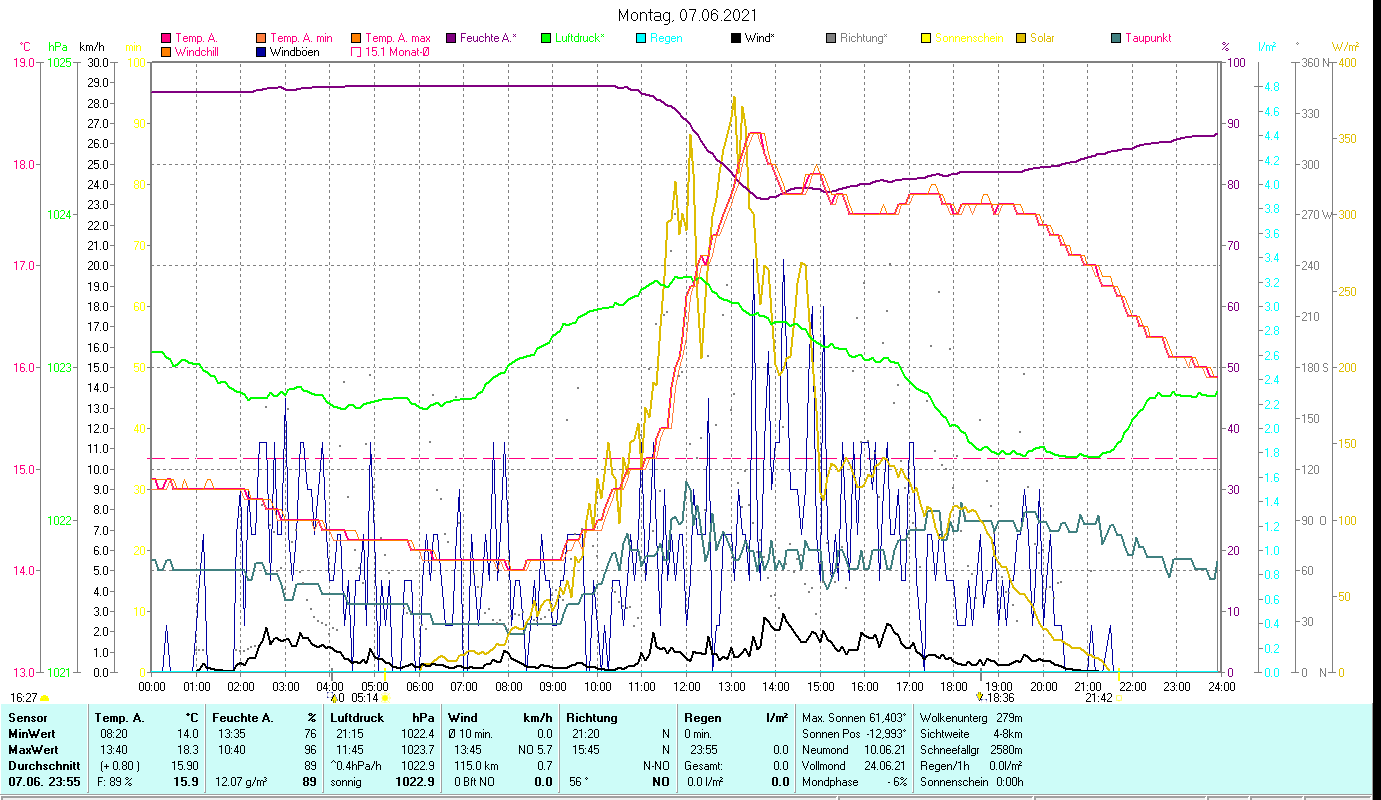Select the Luftdruck column header in table
Viewport: 1381px width, 800px height.
click(x=356, y=718)
